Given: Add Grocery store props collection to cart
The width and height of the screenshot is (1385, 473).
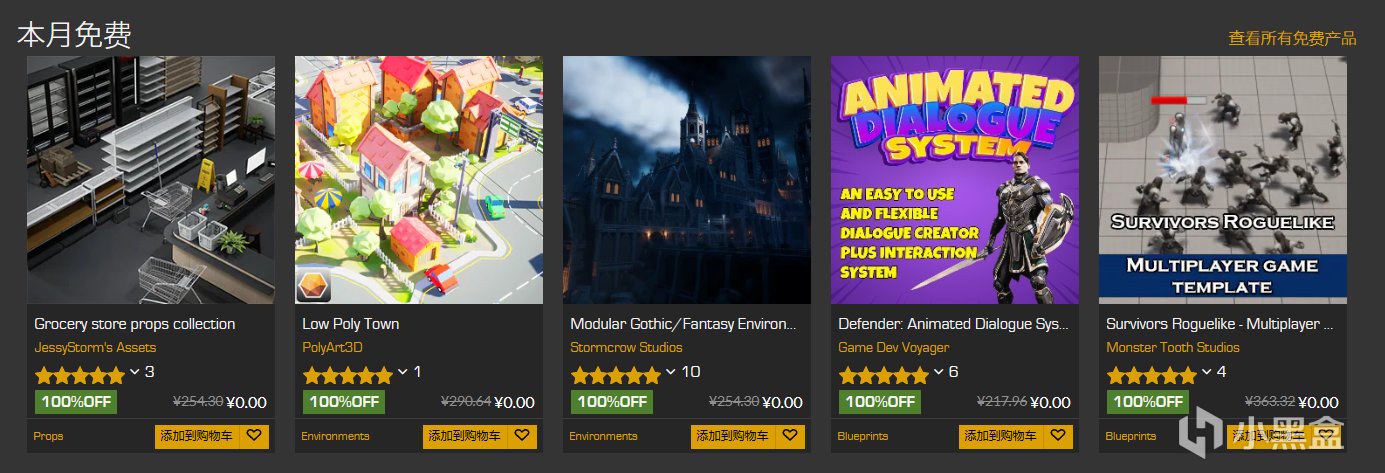Looking at the screenshot, I should click(197, 436).
